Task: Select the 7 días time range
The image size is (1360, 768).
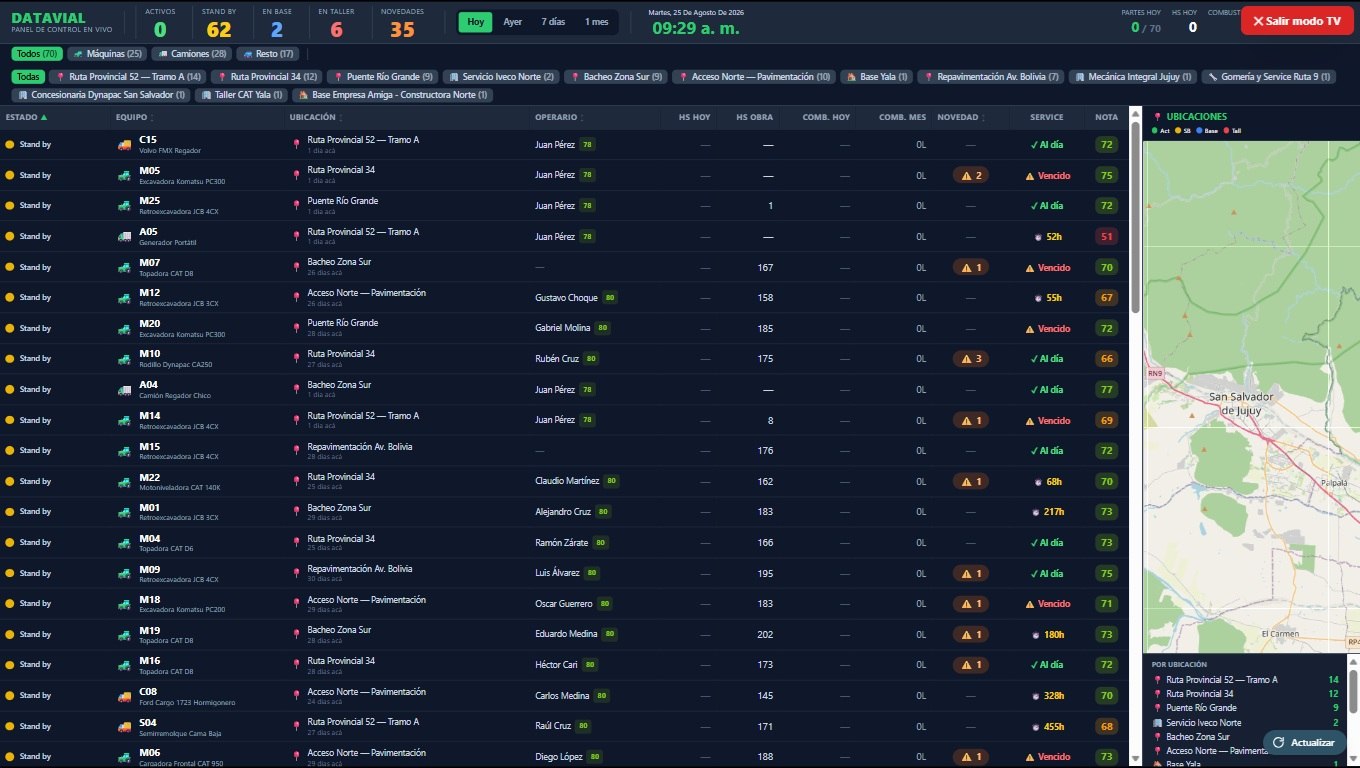Action: (553, 22)
